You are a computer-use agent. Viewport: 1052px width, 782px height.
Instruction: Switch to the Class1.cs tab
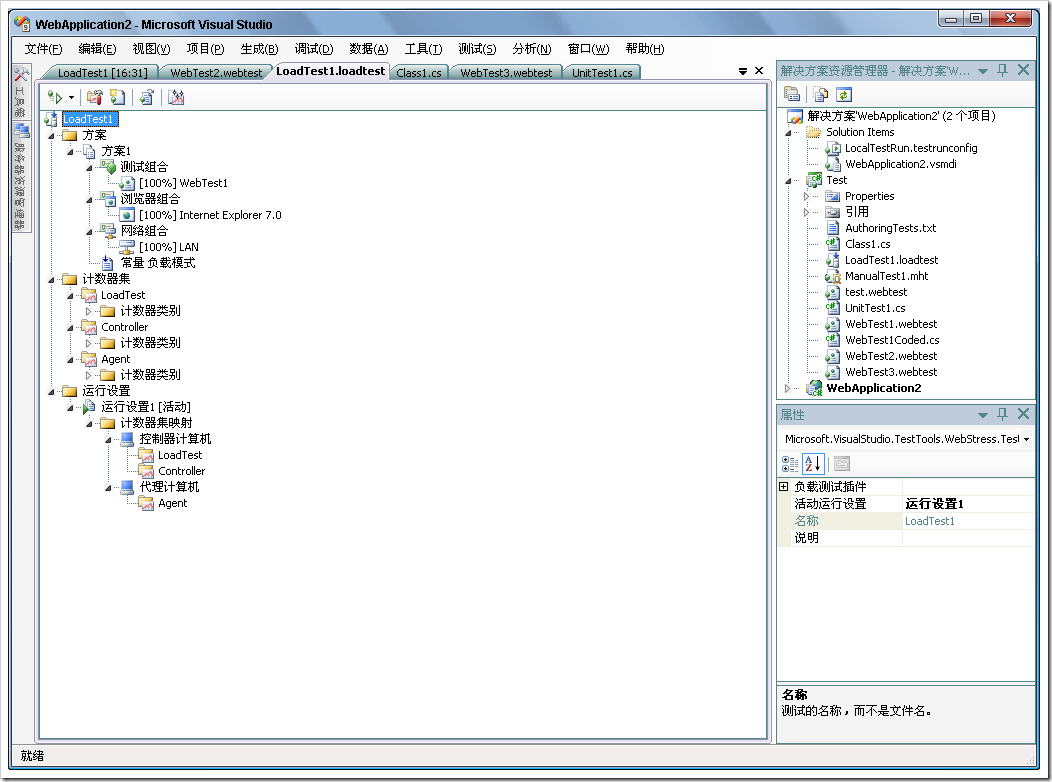pyautogui.click(x=419, y=72)
